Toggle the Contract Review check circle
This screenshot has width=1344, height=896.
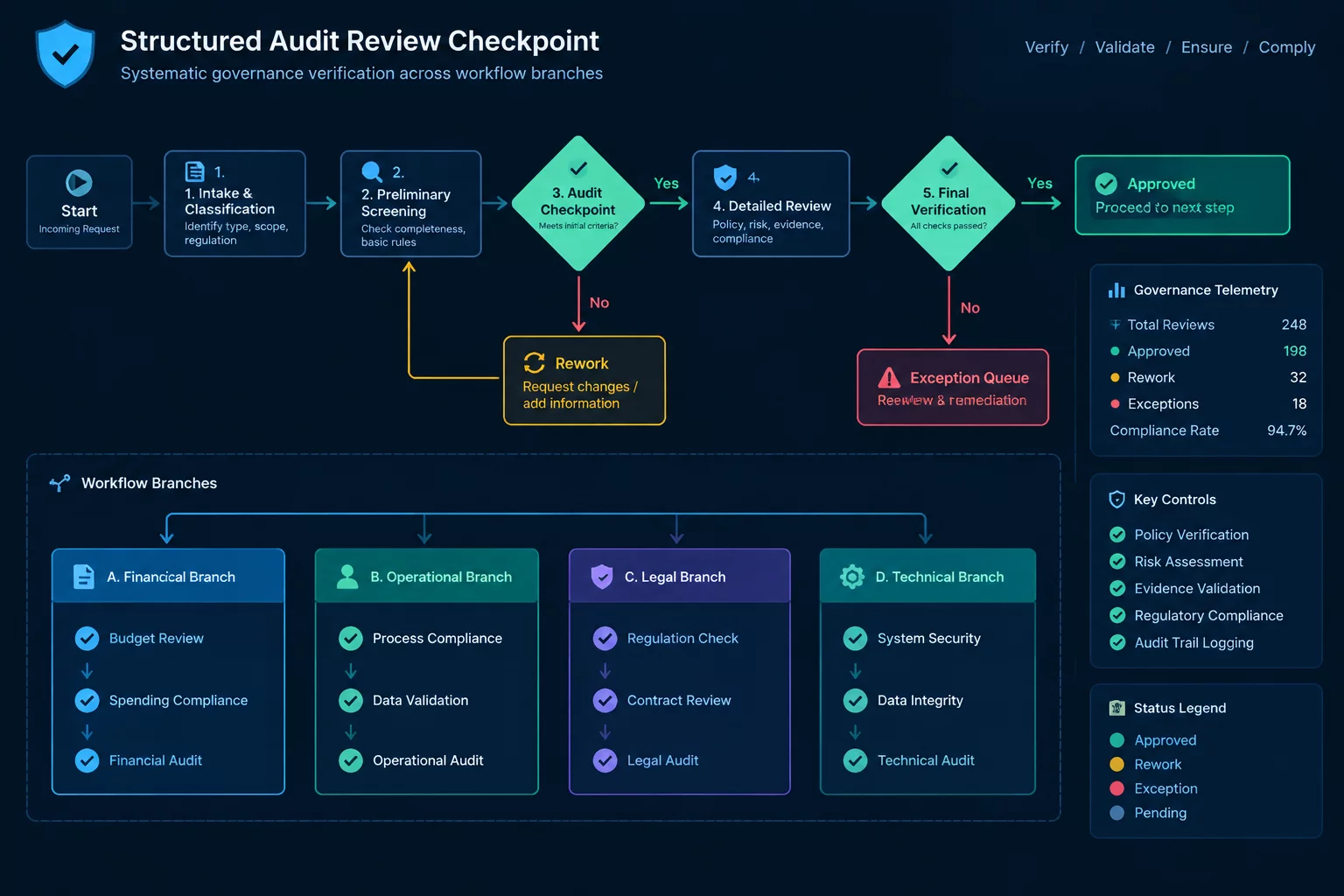click(x=605, y=700)
